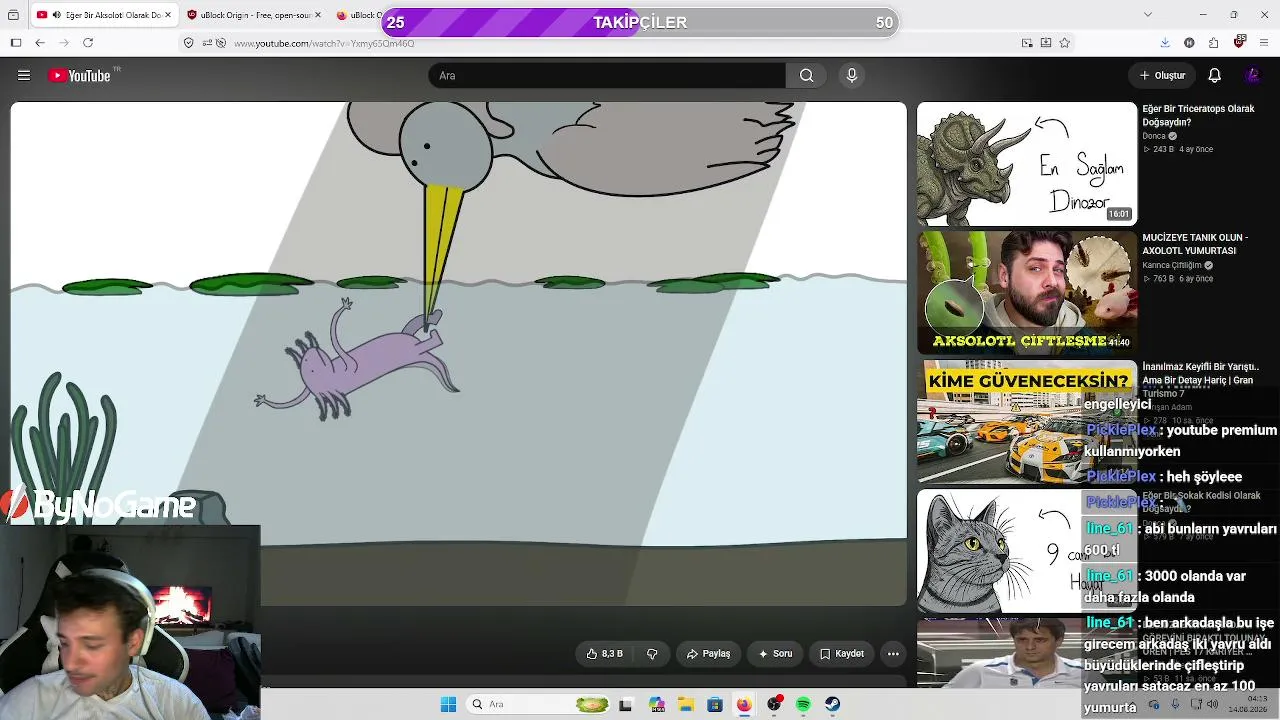This screenshot has width=1280, height=720.
Task: Open the YouTube guide hamburger menu
Action: coord(24,75)
